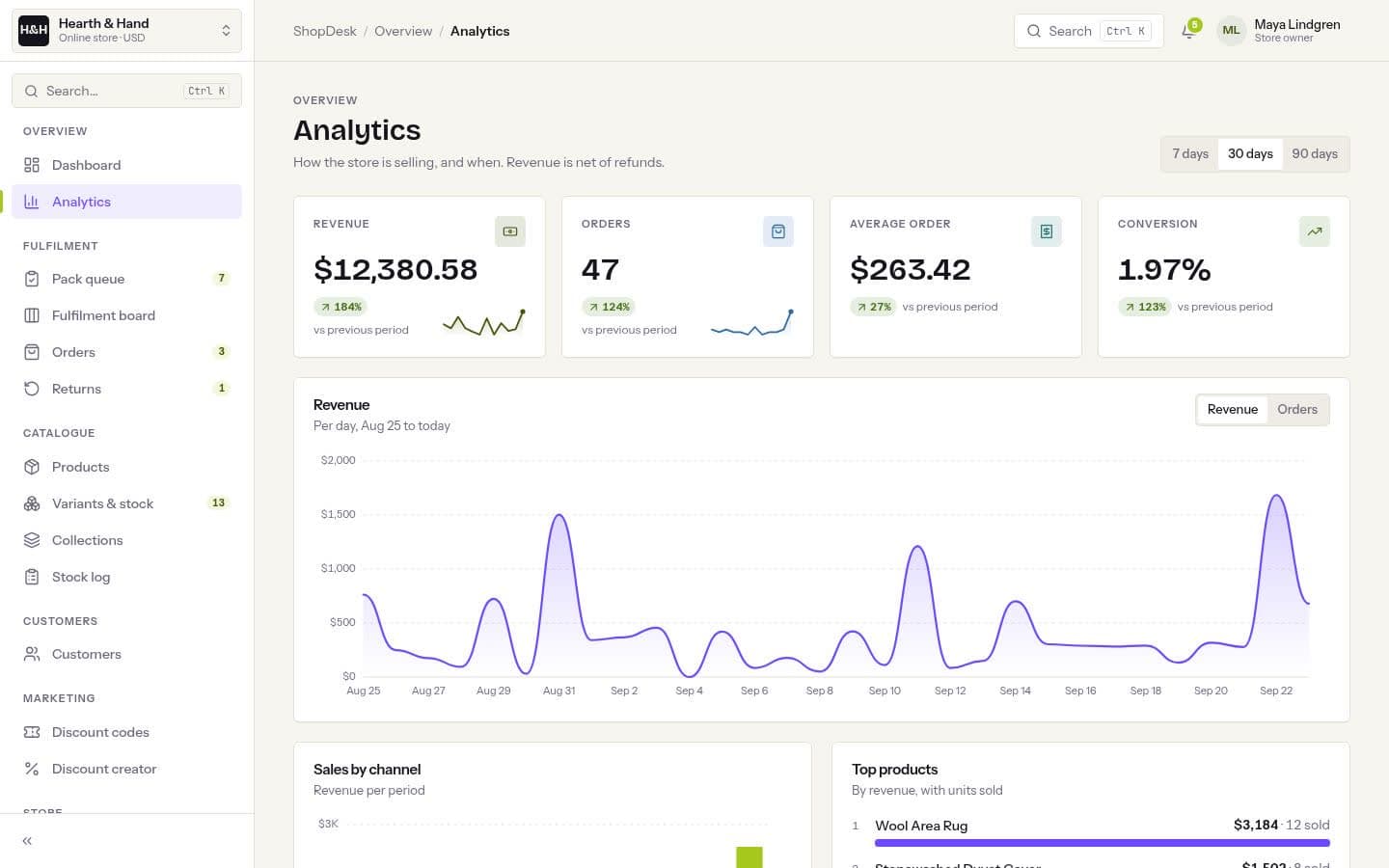The image size is (1389, 868).
Task: Switch the chart to Orders
Action: [1297, 410]
